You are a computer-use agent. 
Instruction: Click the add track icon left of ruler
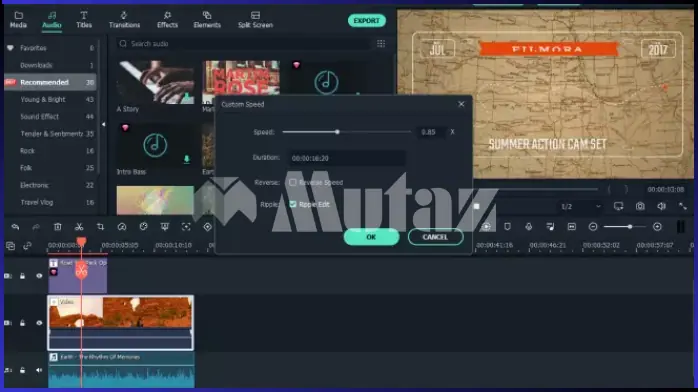tap(10, 245)
